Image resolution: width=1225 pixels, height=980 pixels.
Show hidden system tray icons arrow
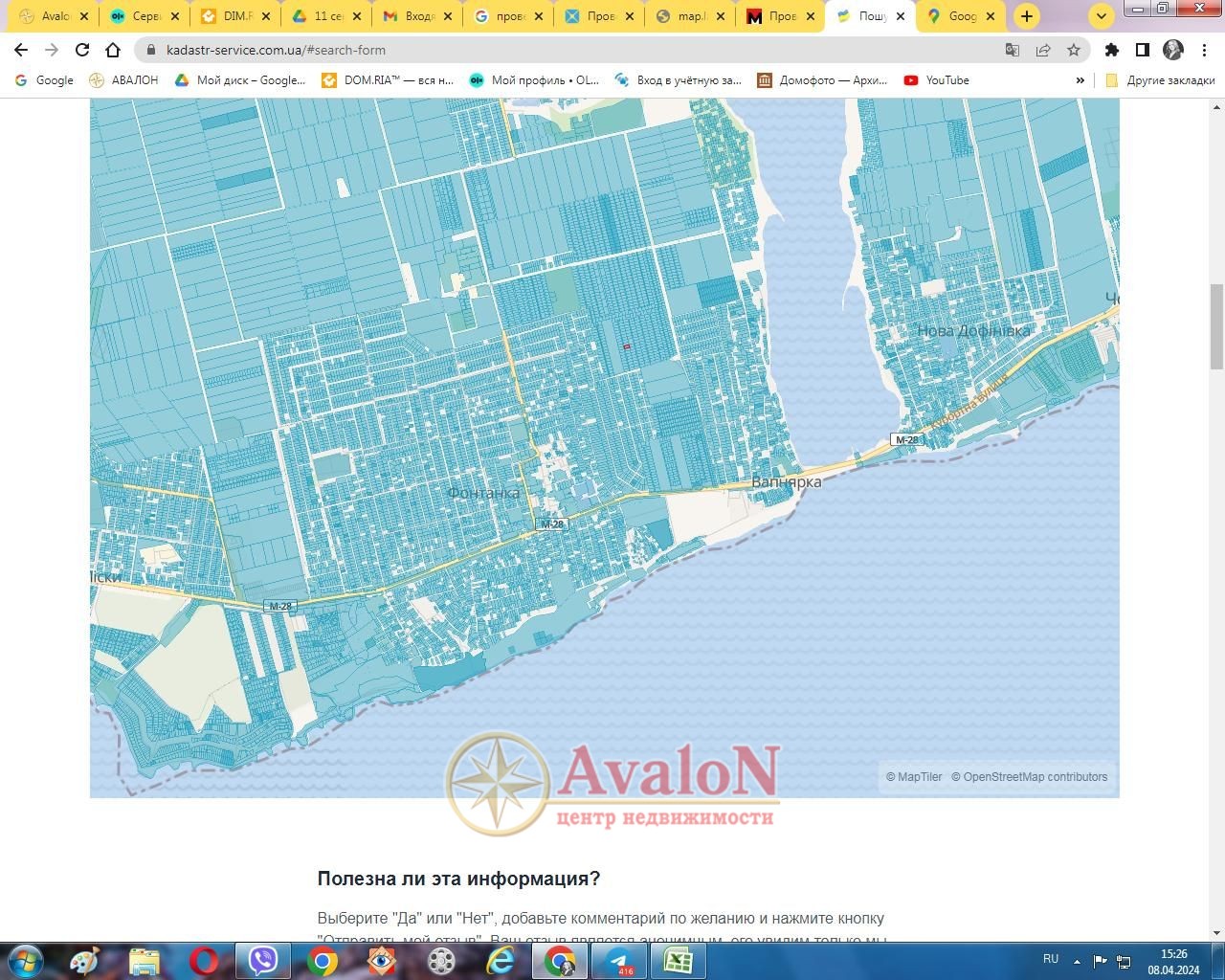coord(1077,961)
